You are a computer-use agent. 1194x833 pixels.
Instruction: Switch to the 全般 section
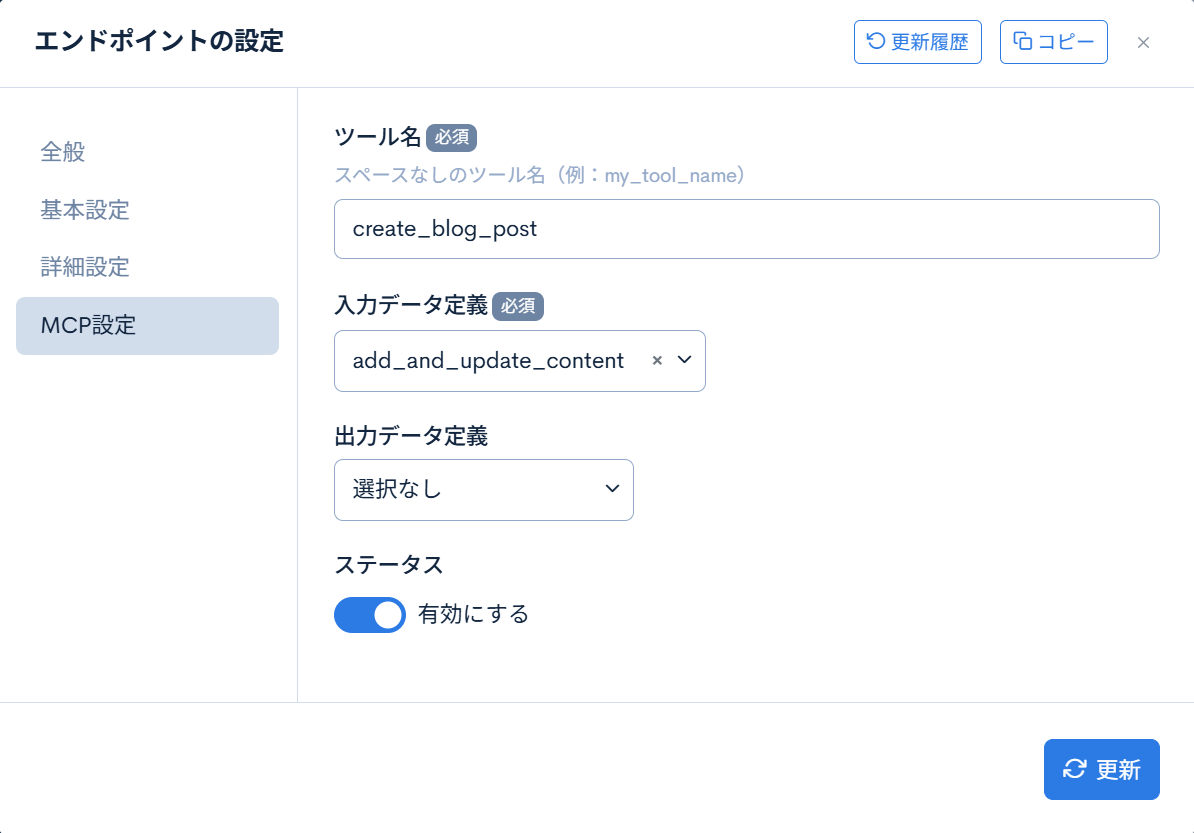click(x=63, y=152)
